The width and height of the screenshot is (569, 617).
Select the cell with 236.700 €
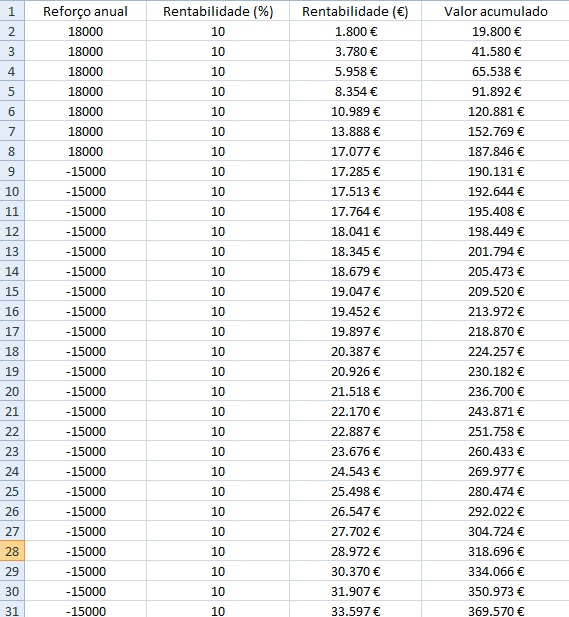495,391
